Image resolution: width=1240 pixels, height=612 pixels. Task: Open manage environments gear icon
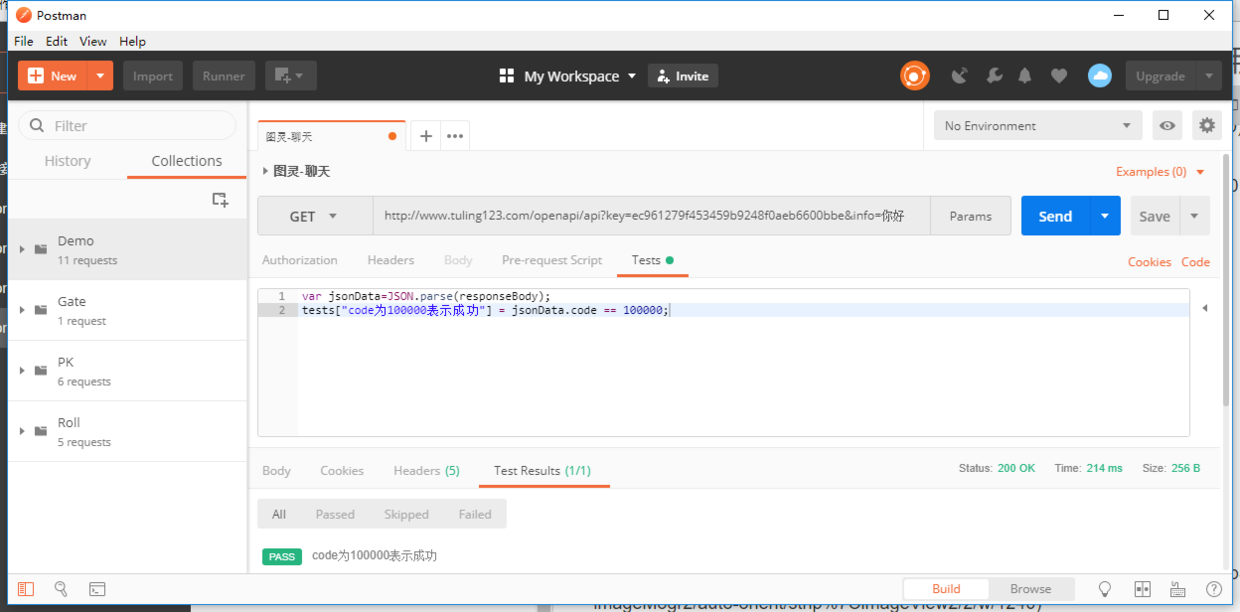(1207, 126)
